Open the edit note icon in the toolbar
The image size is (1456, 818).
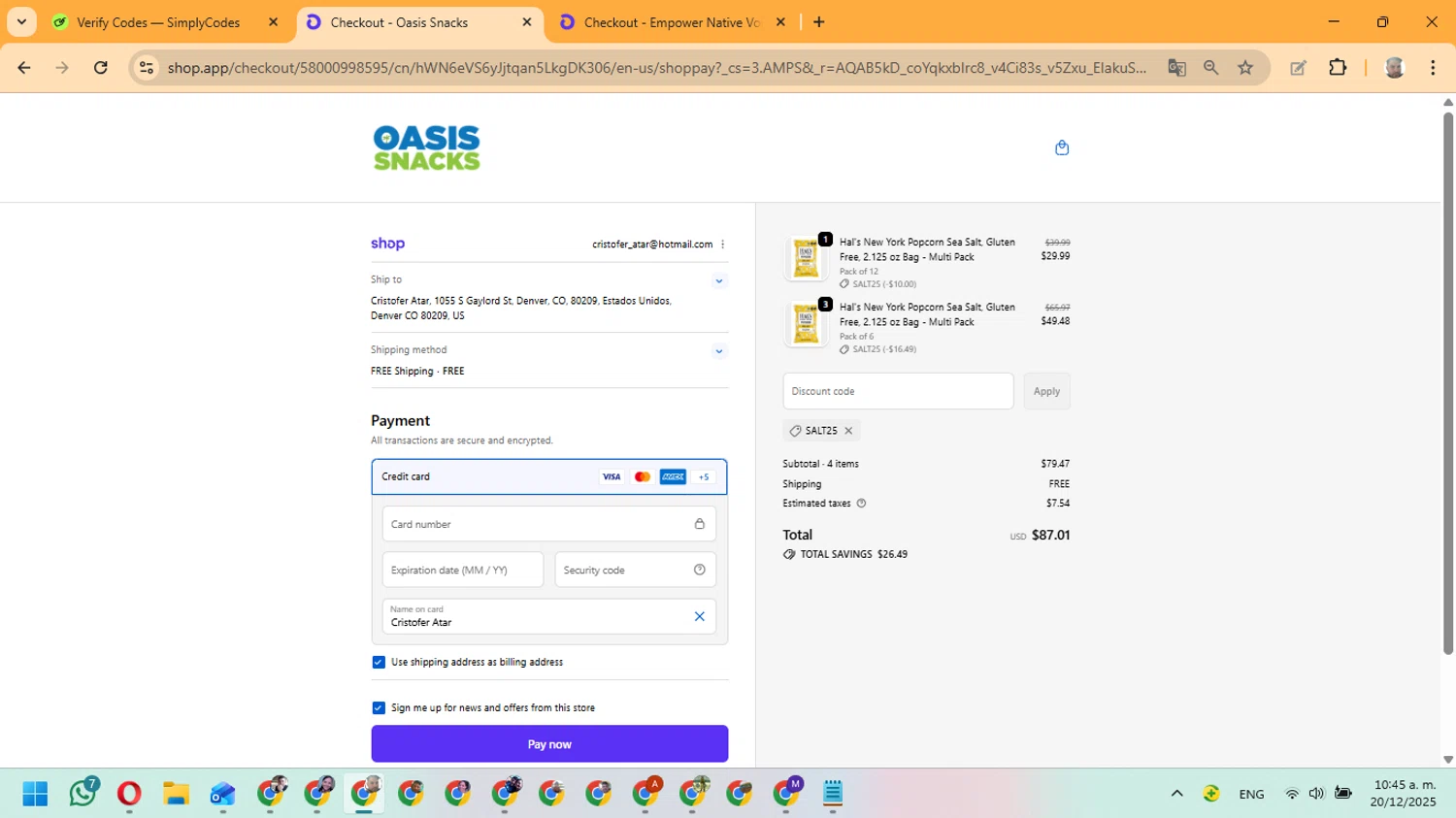(x=1298, y=68)
